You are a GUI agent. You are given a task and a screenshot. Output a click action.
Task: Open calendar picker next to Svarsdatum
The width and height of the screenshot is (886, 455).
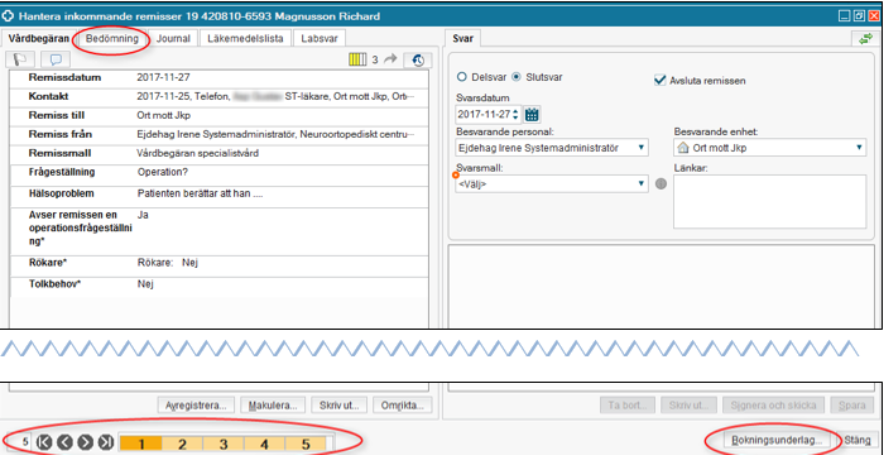coord(532,114)
